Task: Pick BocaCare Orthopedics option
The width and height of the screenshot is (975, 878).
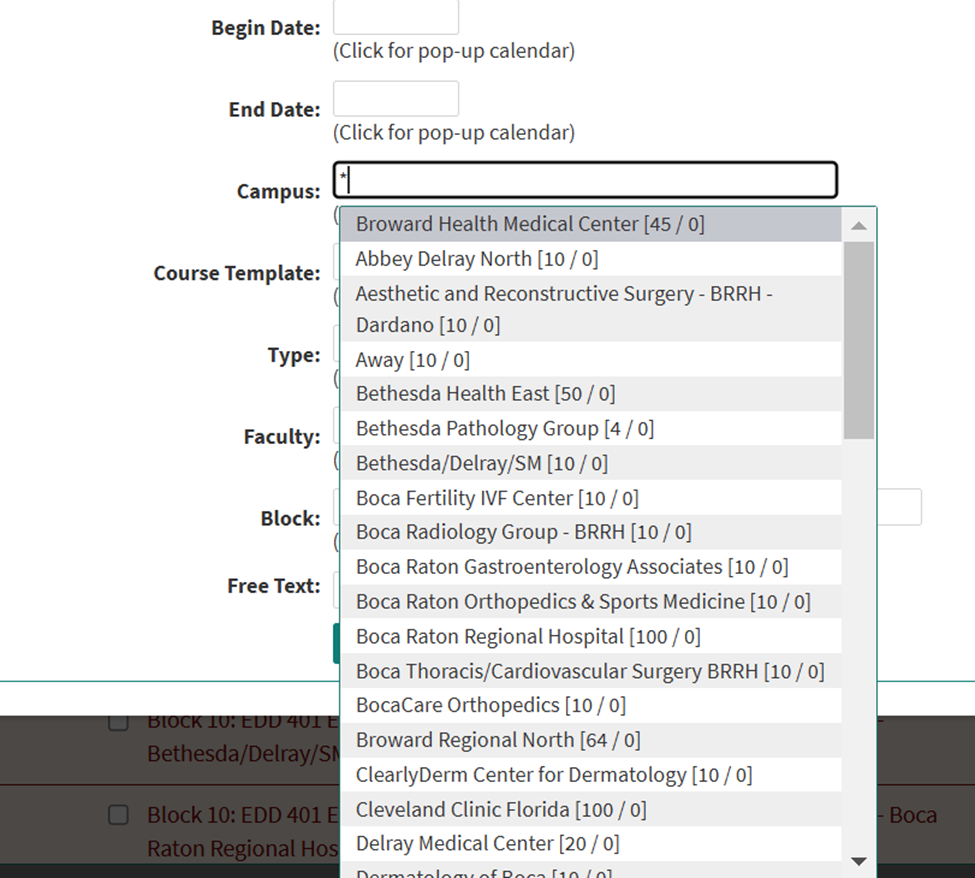Action: point(591,705)
